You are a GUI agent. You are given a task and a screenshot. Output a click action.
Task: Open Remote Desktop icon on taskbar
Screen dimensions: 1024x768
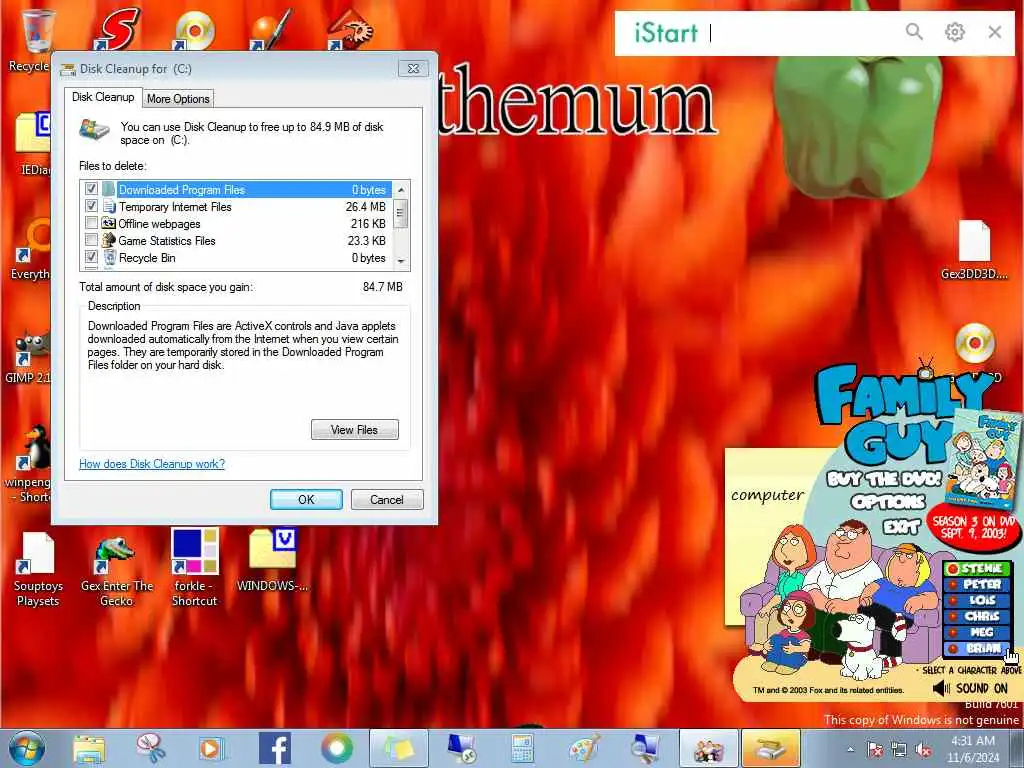point(460,748)
